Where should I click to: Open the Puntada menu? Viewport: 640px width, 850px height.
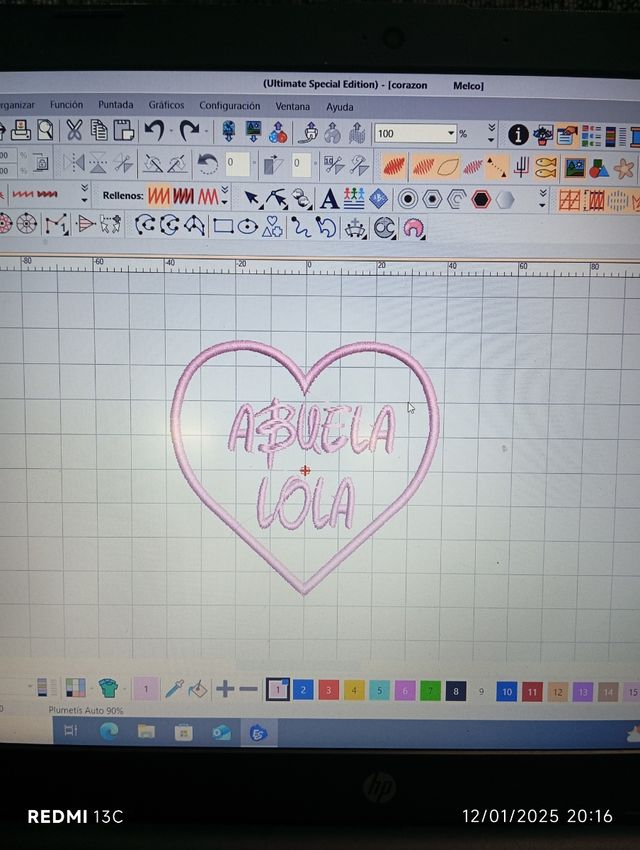[x=115, y=105]
